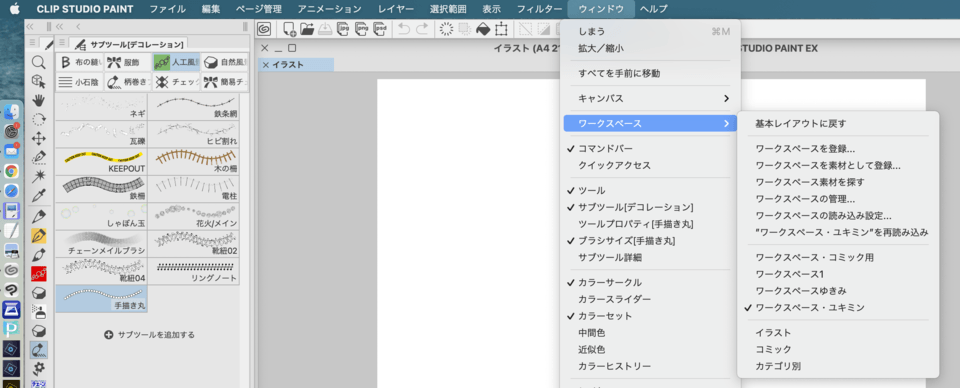Click サブツールを追加する button
960x388 pixels.
(x=149, y=335)
